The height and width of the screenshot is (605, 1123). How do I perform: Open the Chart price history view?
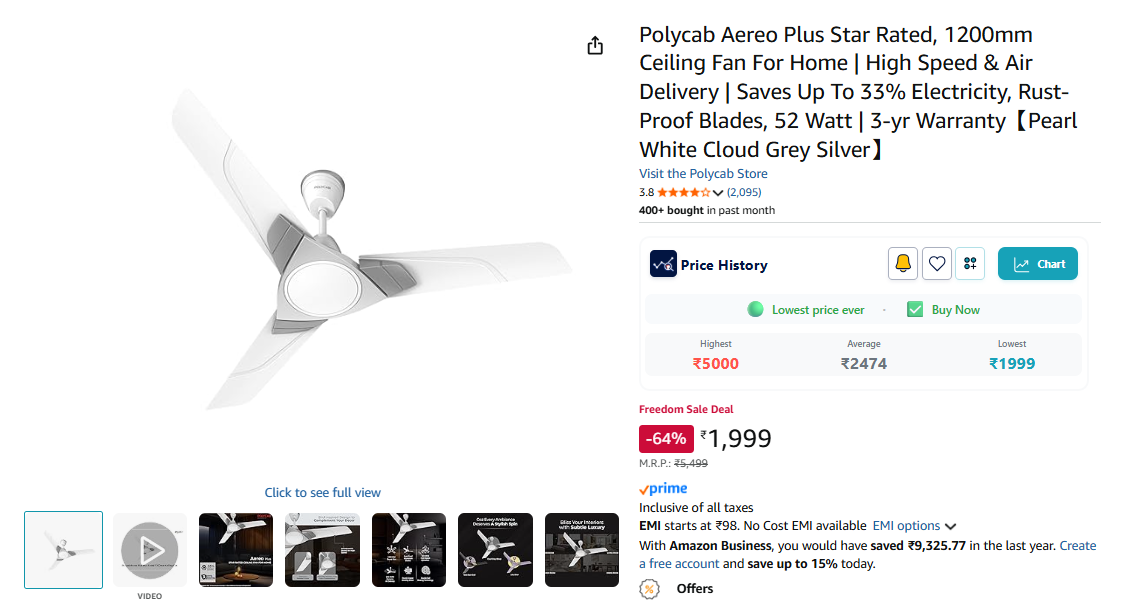1038,264
